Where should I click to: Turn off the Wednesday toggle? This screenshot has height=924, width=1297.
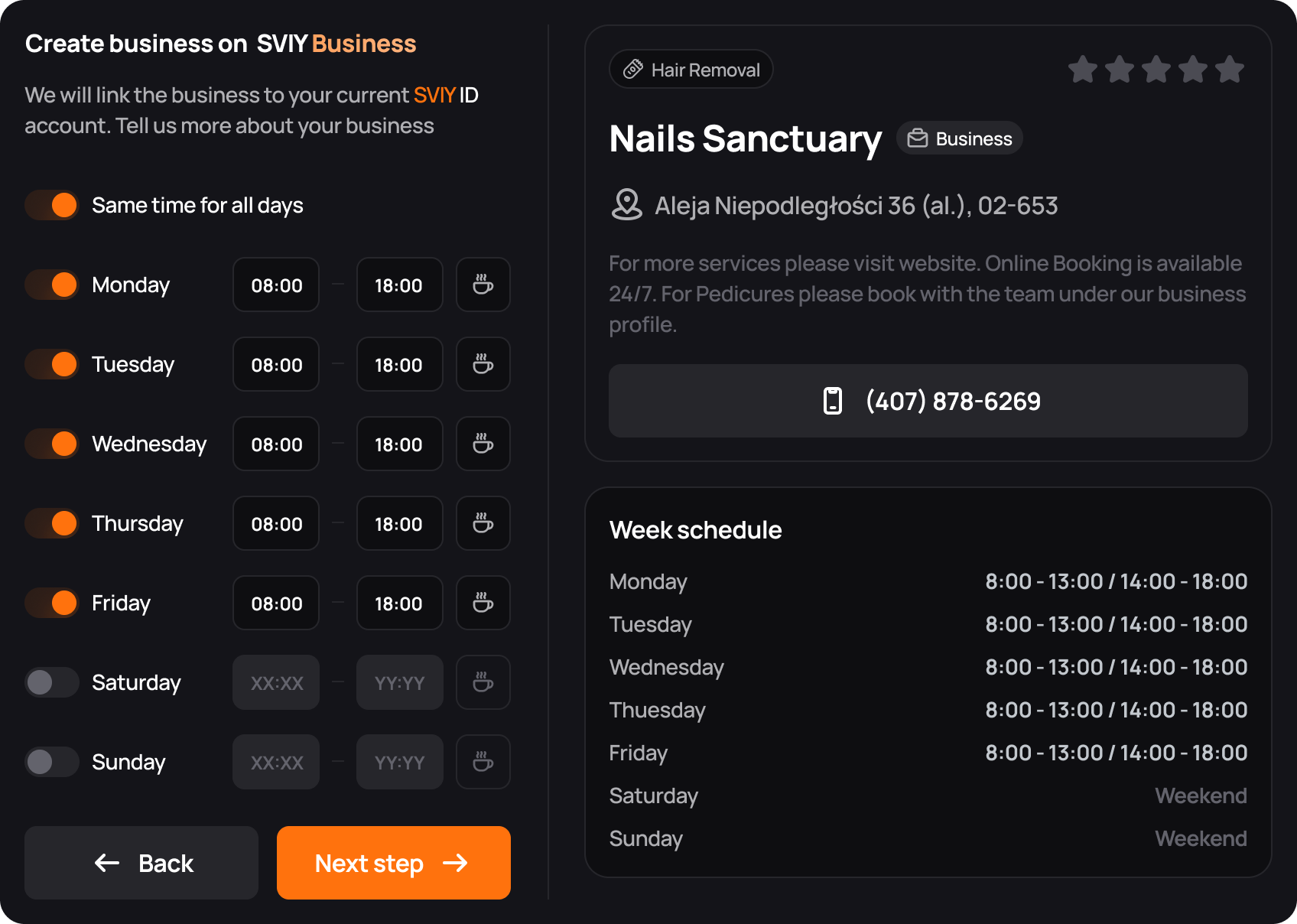tap(52, 444)
